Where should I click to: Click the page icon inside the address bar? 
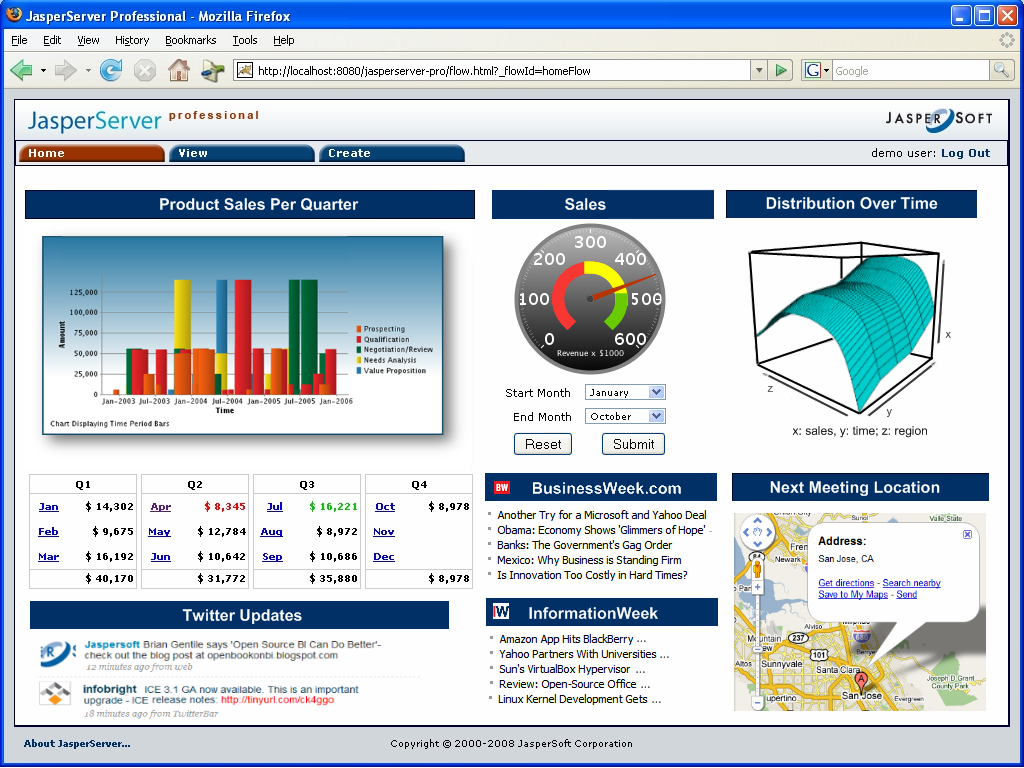point(244,70)
